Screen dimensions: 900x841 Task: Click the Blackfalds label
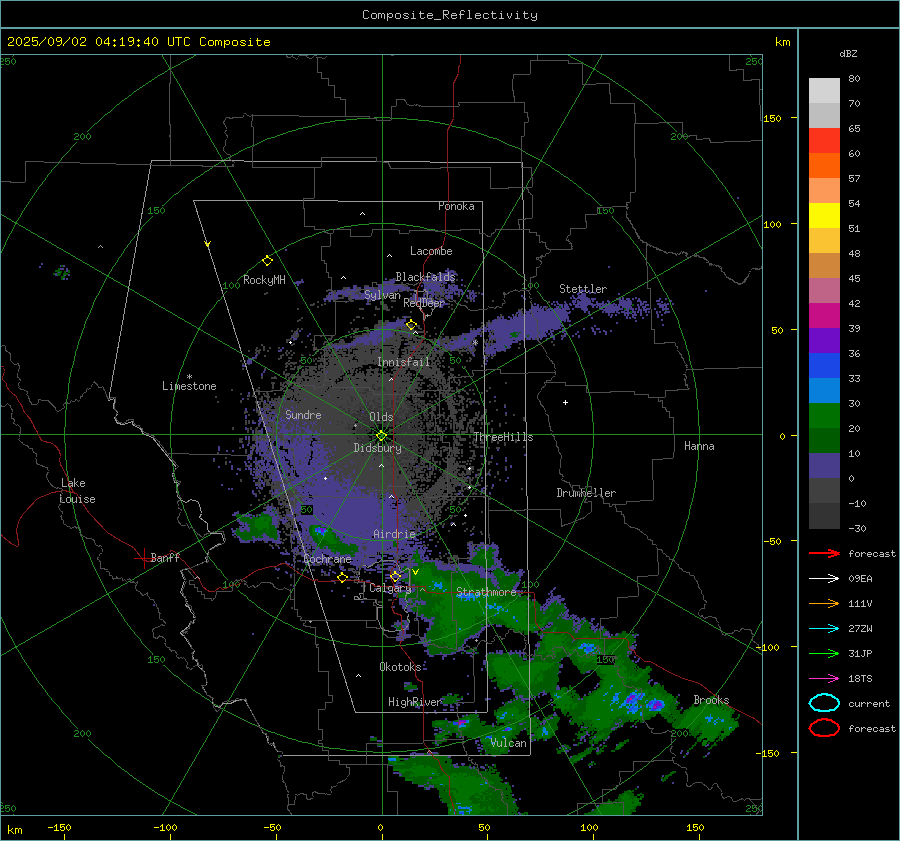[425, 277]
